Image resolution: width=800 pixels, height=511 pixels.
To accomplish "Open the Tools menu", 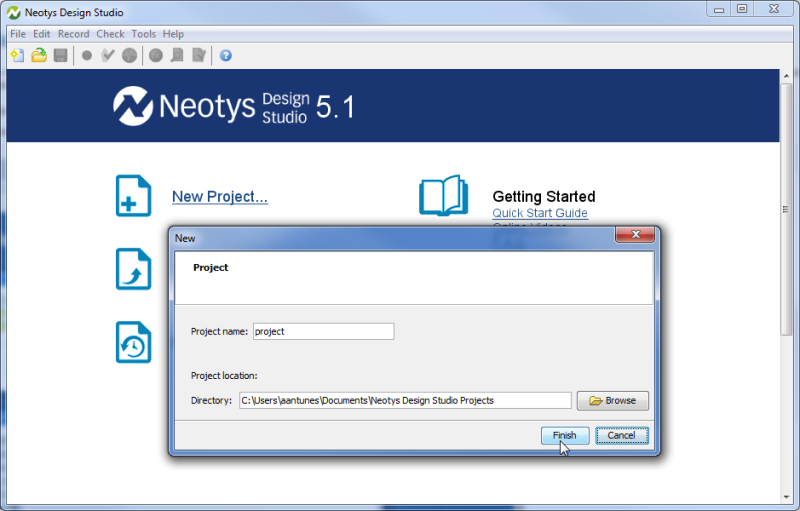I will click(x=143, y=34).
